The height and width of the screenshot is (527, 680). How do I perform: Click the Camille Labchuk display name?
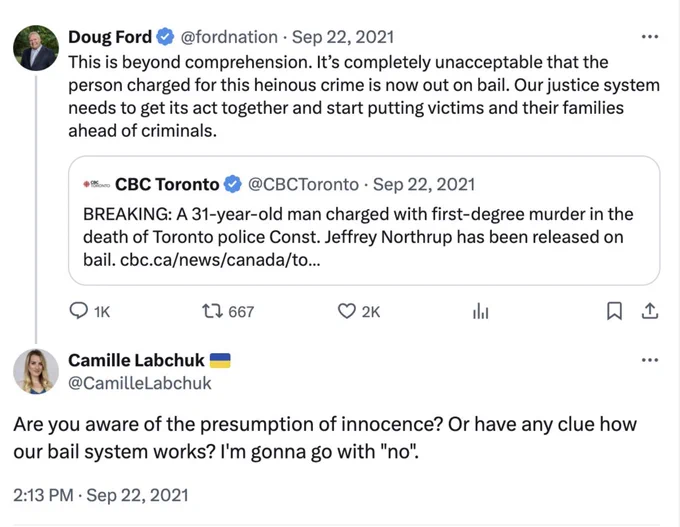point(136,360)
